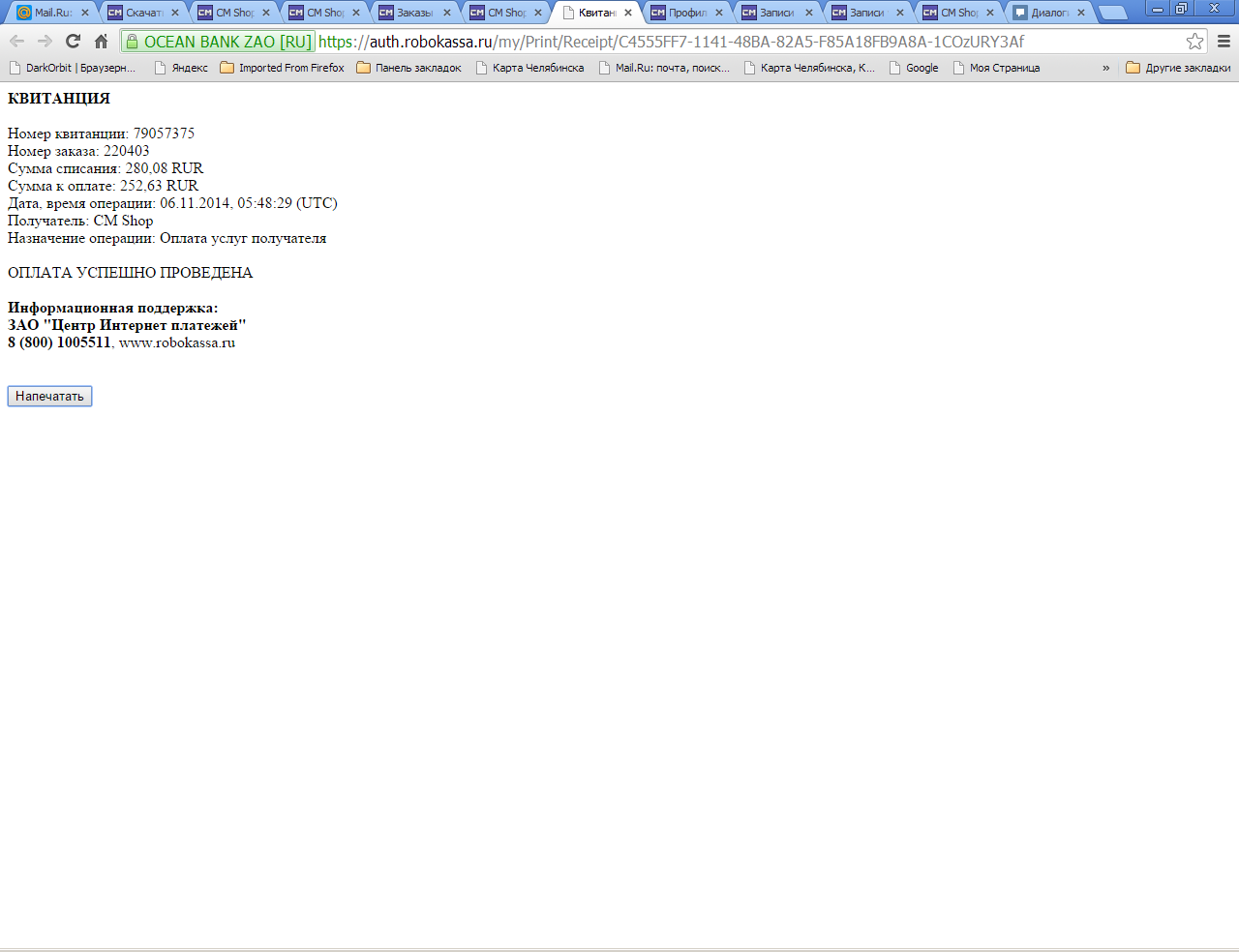Image resolution: width=1239 pixels, height=952 pixels.
Task: Click the Информационная поддержка: heading
Action: pyautogui.click(x=113, y=308)
